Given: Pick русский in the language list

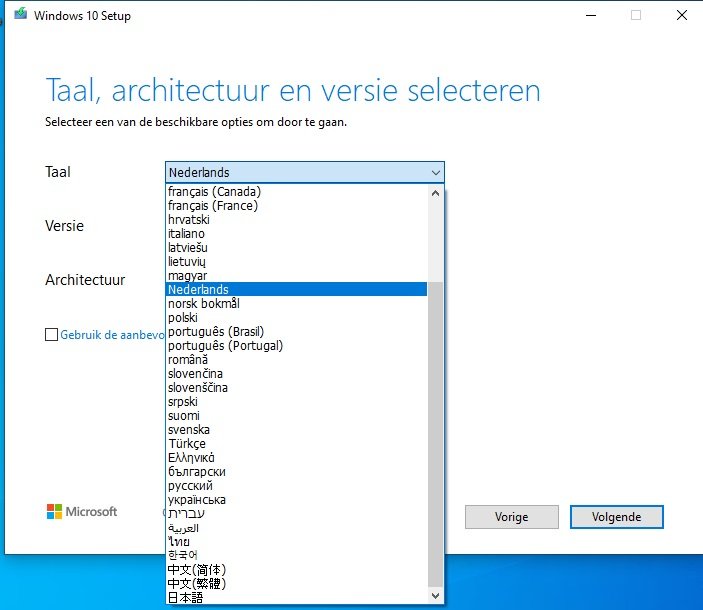Looking at the screenshot, I should point(296,485).
